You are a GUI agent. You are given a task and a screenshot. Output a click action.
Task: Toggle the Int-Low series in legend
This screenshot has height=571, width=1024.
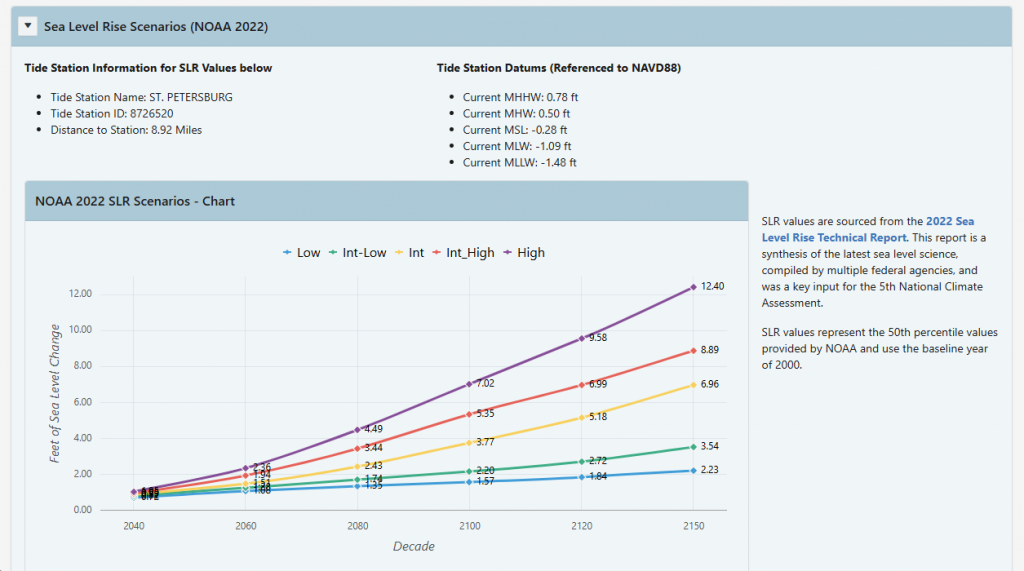pos(356,253)
